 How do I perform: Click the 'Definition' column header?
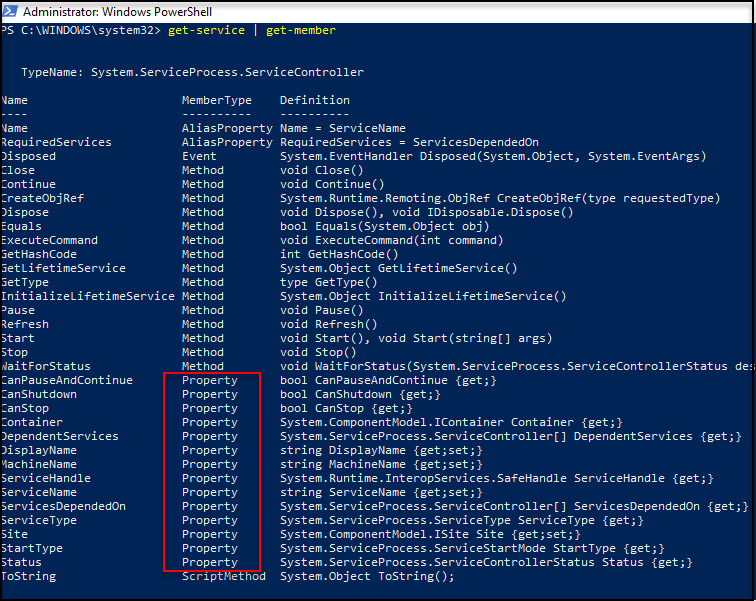coord(315,100)
